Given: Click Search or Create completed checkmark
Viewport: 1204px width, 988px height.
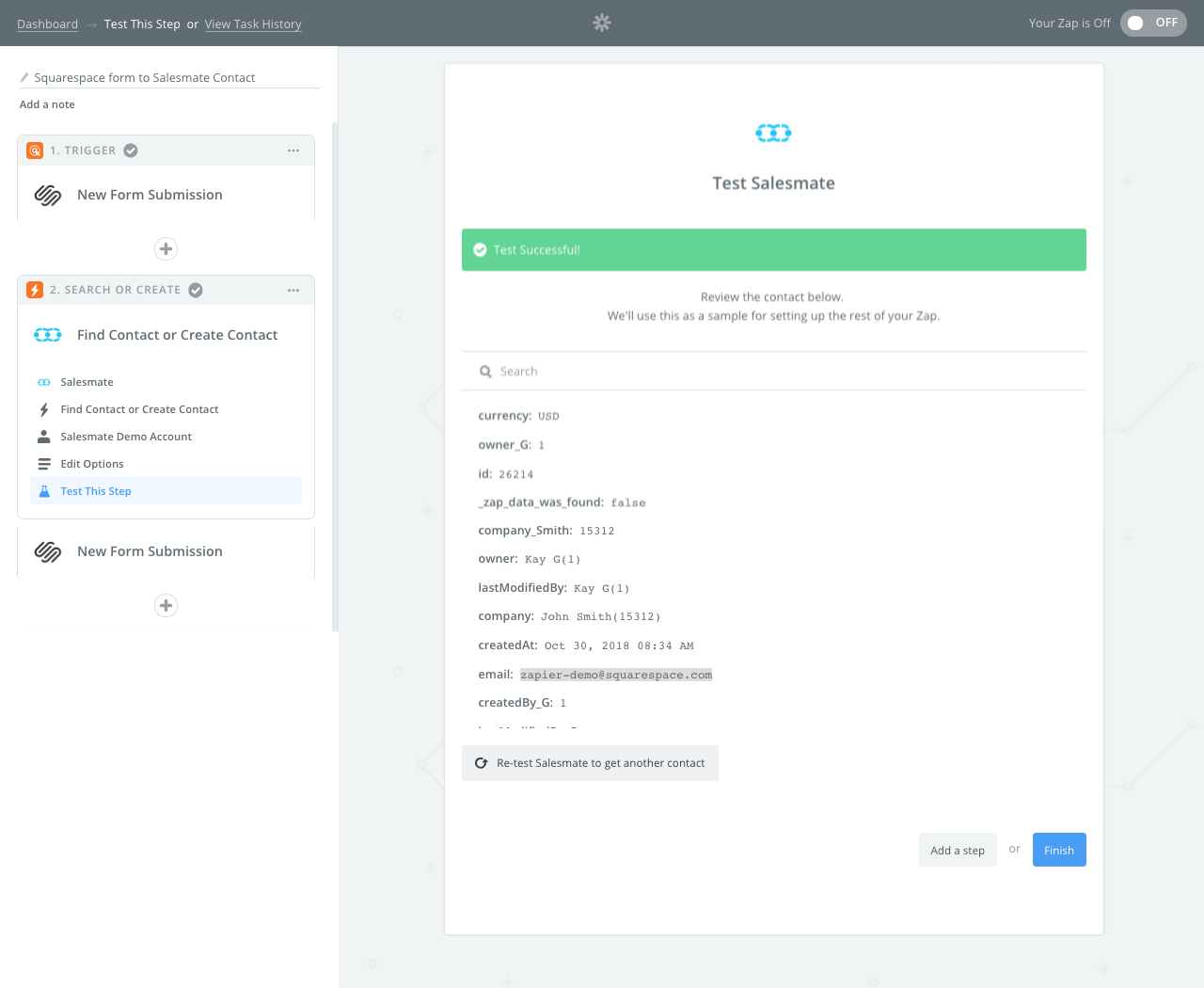Looking at the screenshot, I should click(196, 290).
